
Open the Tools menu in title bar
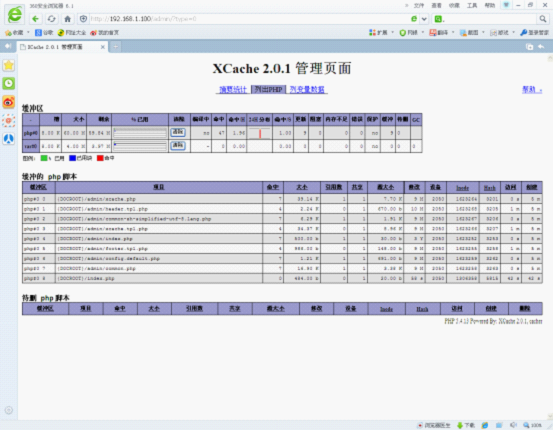(472, 5)
